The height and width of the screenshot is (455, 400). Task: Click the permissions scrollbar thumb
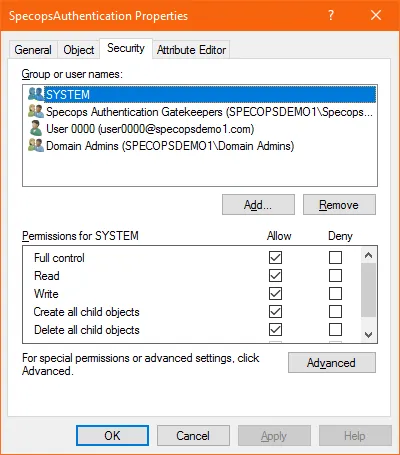coord(368,290)
